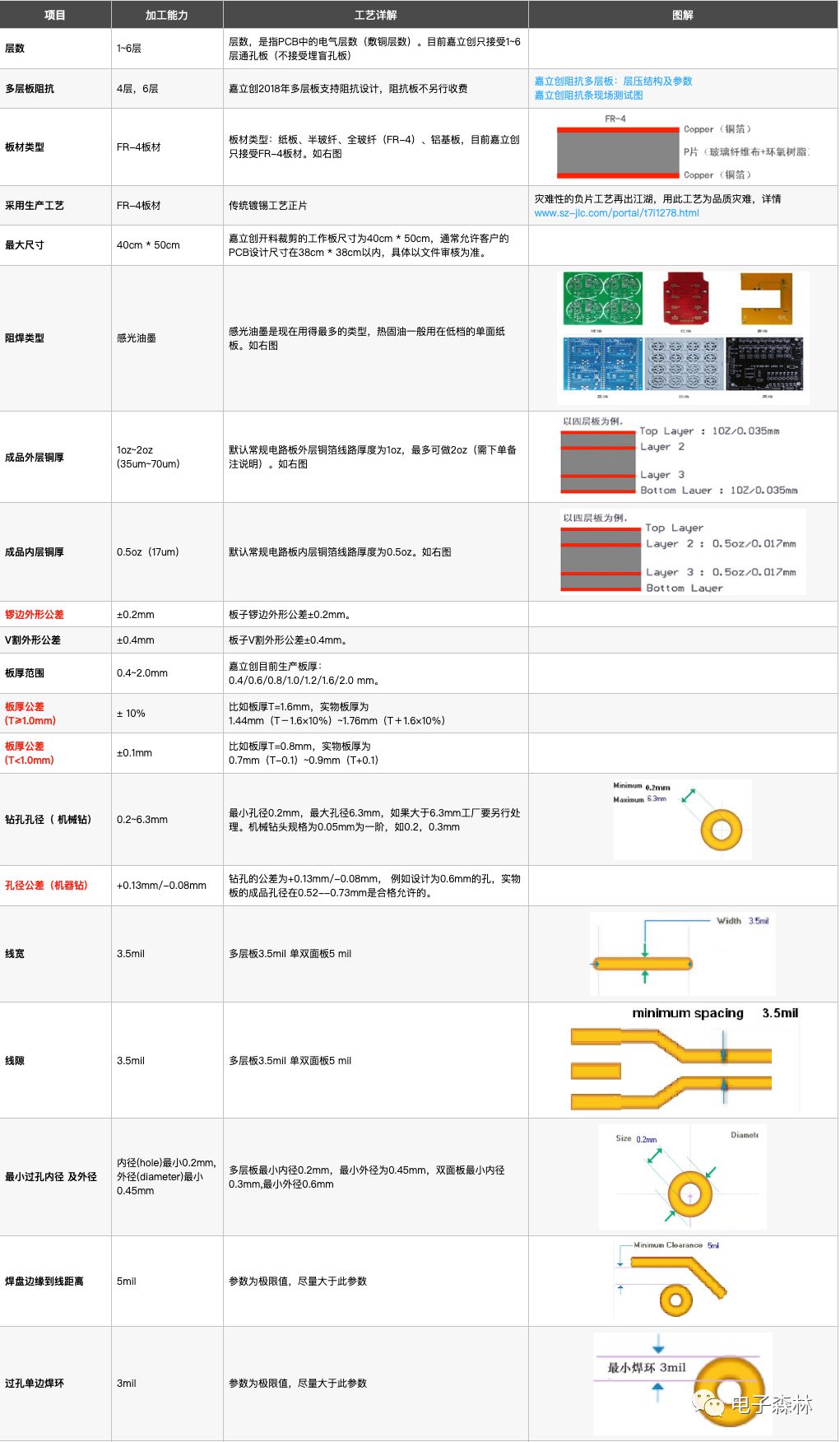This screenshot has width=840, height=1442.
Task: Select the red 锣边外形公差 row label
Action: click(35, 615)
